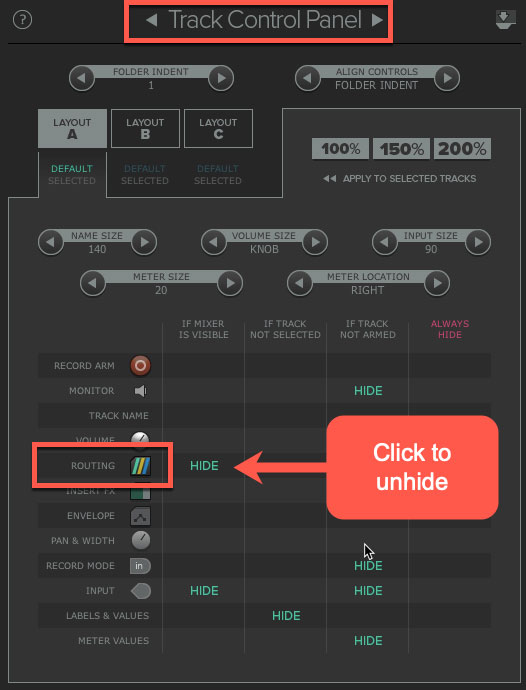Go to next panel after Track Control Panel
Image resolution: width=526 pixels, height=690 pixels.
[x=377, y=20]
